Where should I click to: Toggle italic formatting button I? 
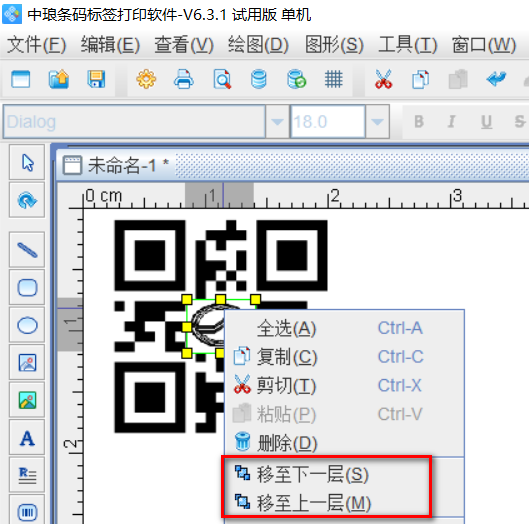coord(451,121)
